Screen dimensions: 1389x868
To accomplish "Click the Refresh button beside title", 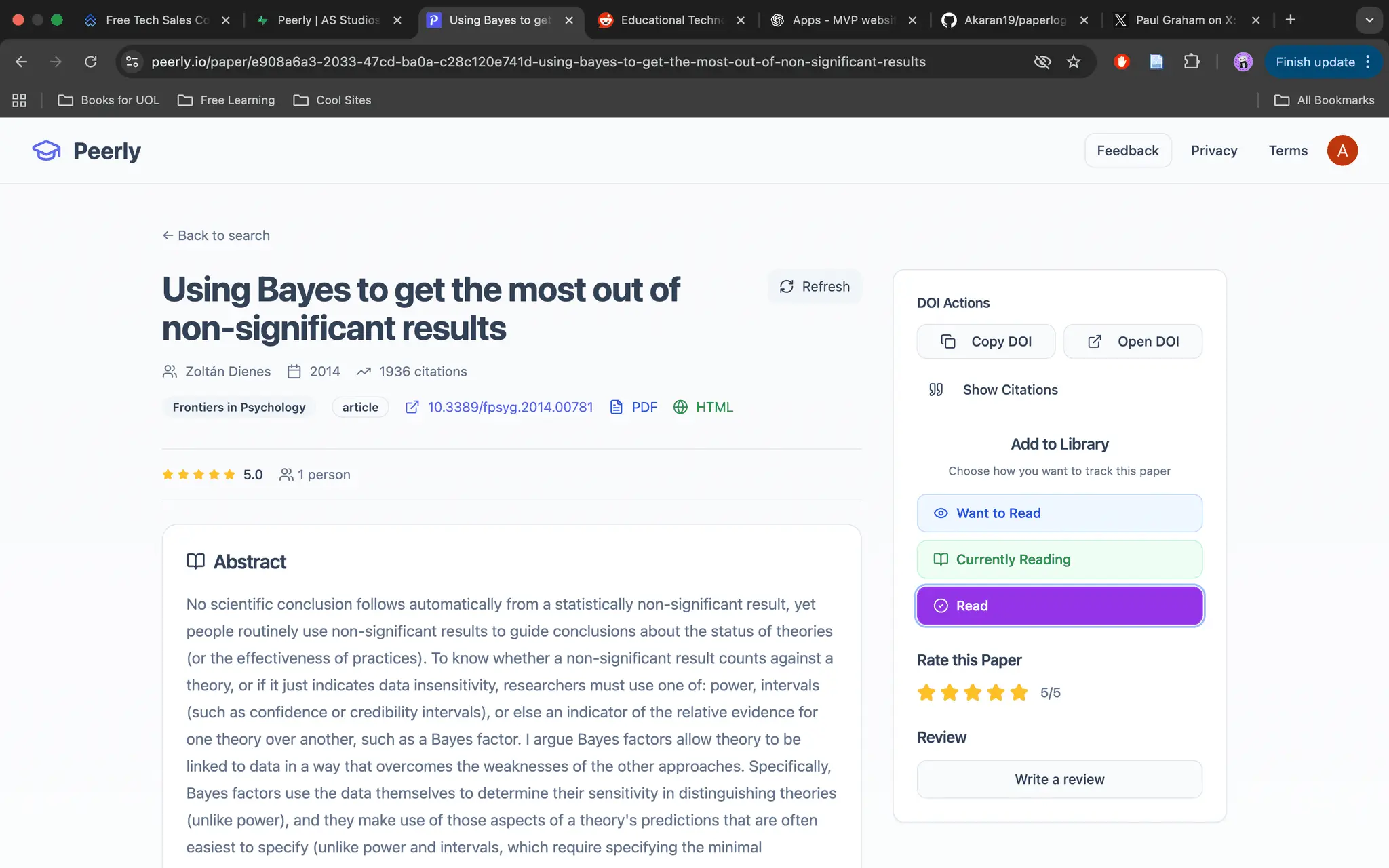I will pos(815,286).
